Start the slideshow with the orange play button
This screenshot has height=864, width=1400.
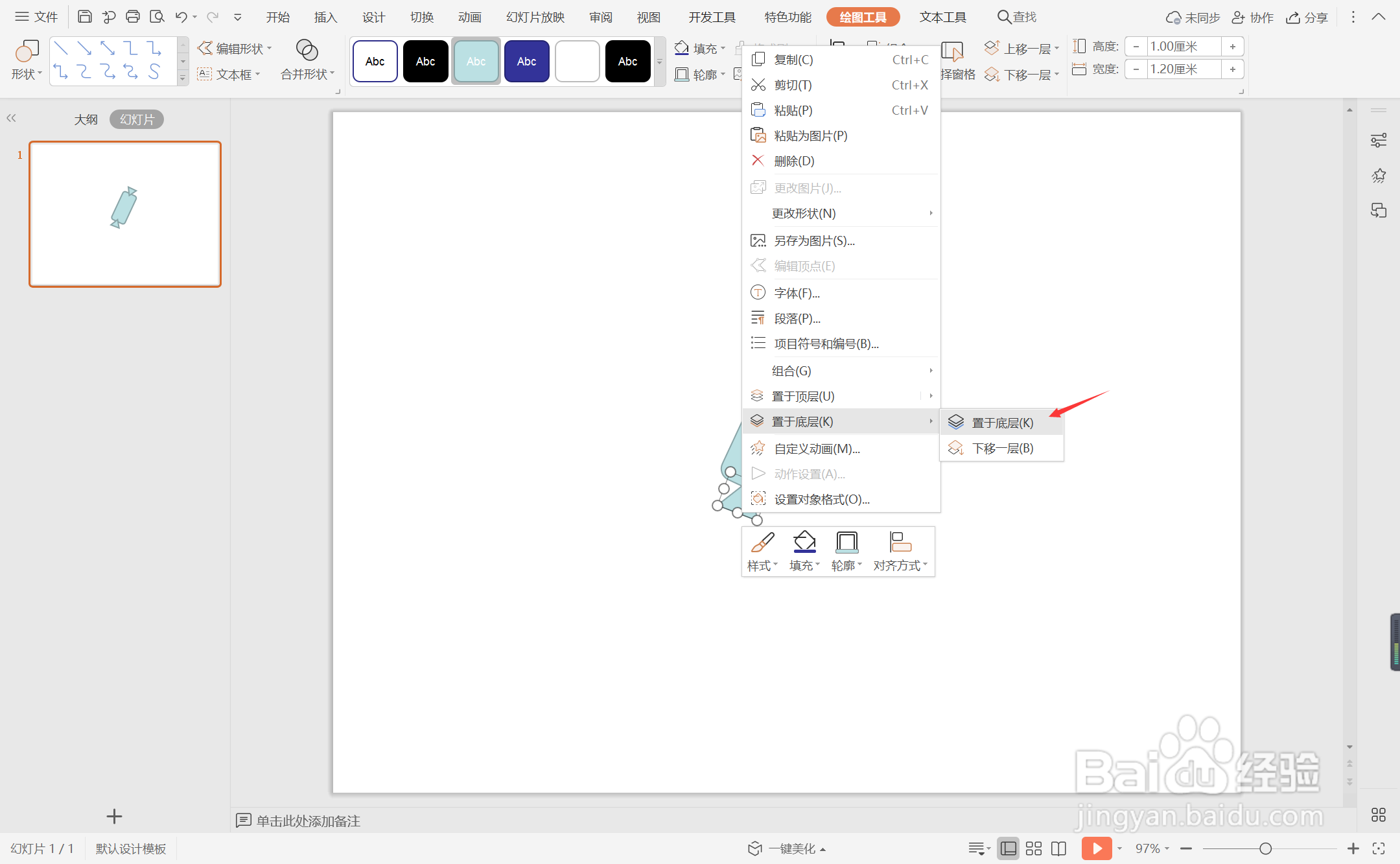pos(1096,848)
